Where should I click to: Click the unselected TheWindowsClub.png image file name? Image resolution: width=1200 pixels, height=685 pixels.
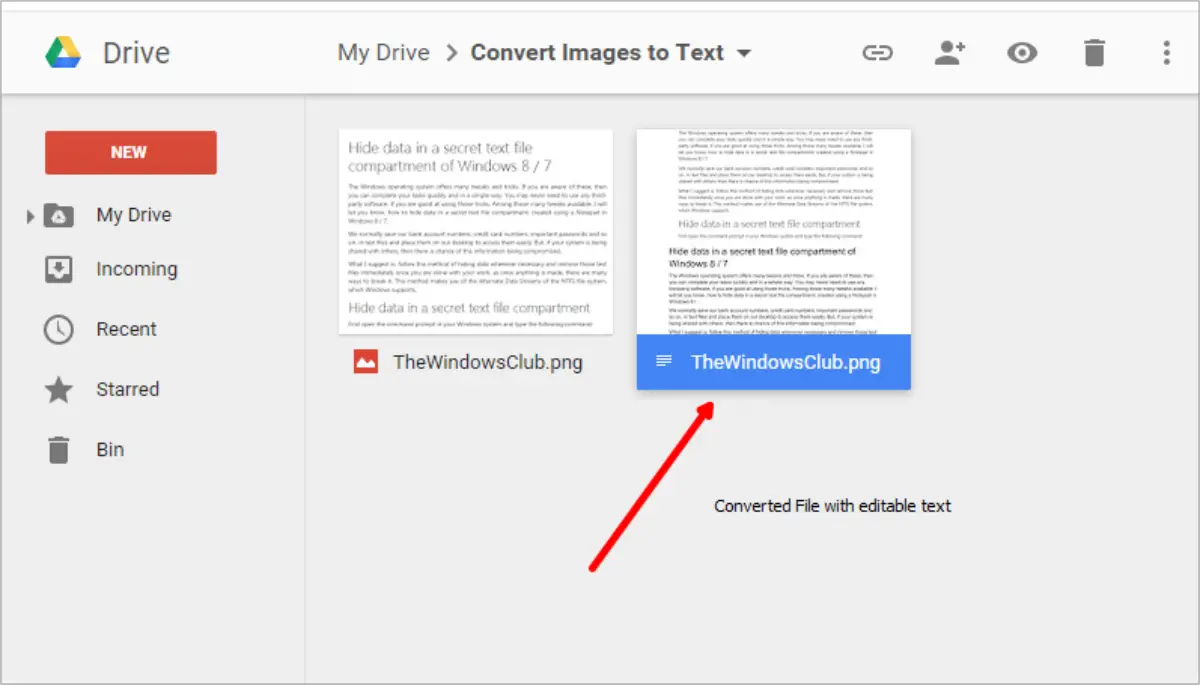pyautogui.click(x=488, y=362)
